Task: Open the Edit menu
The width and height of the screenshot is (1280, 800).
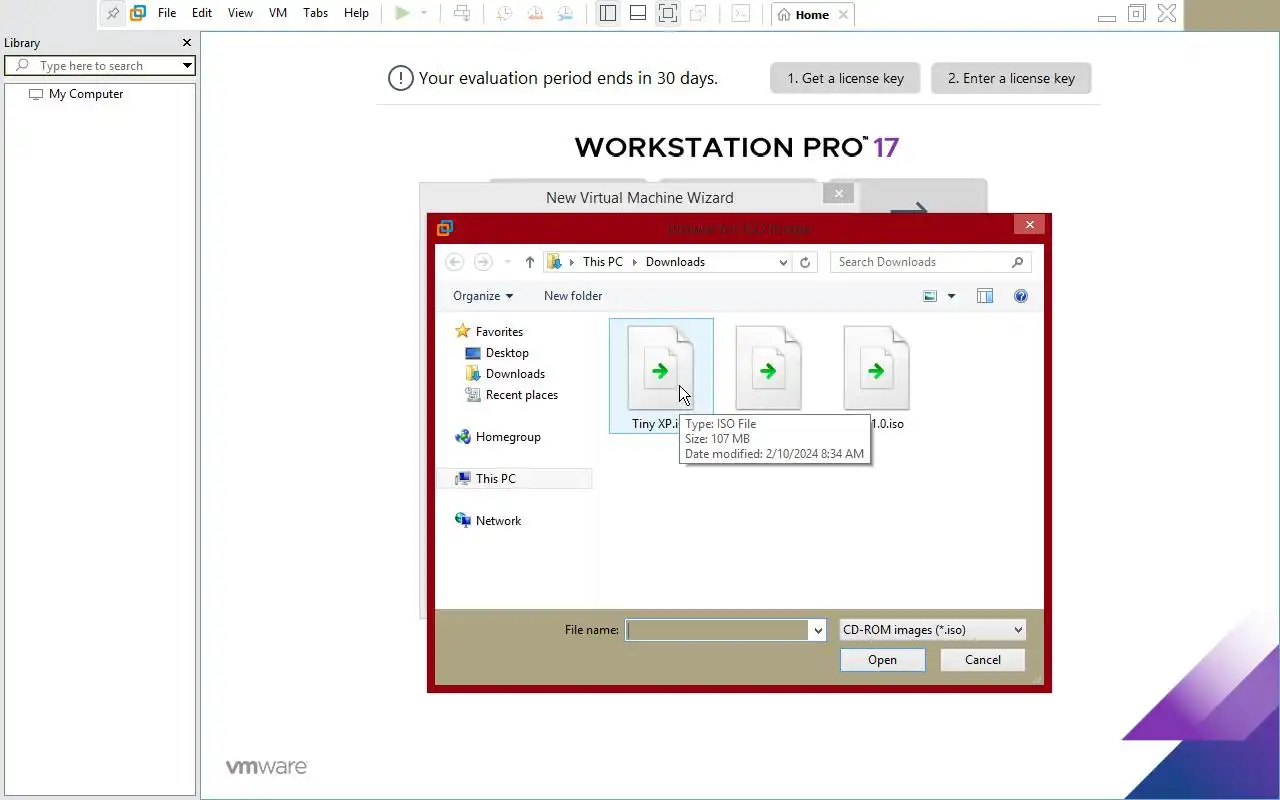Action: point(202,14)
